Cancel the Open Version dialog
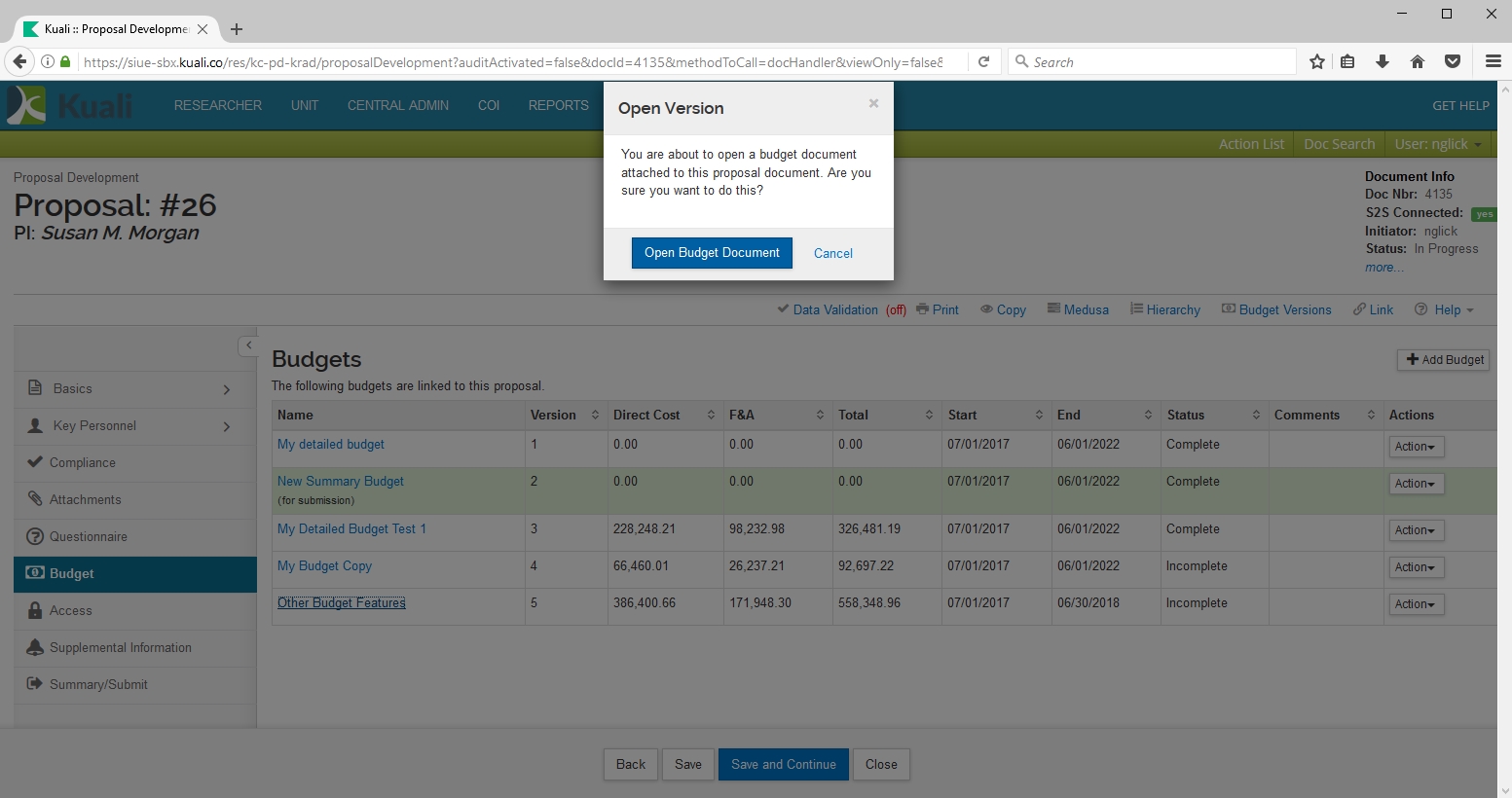The height and width of the screenshot is (798, 1512). [x=832, y=253]
